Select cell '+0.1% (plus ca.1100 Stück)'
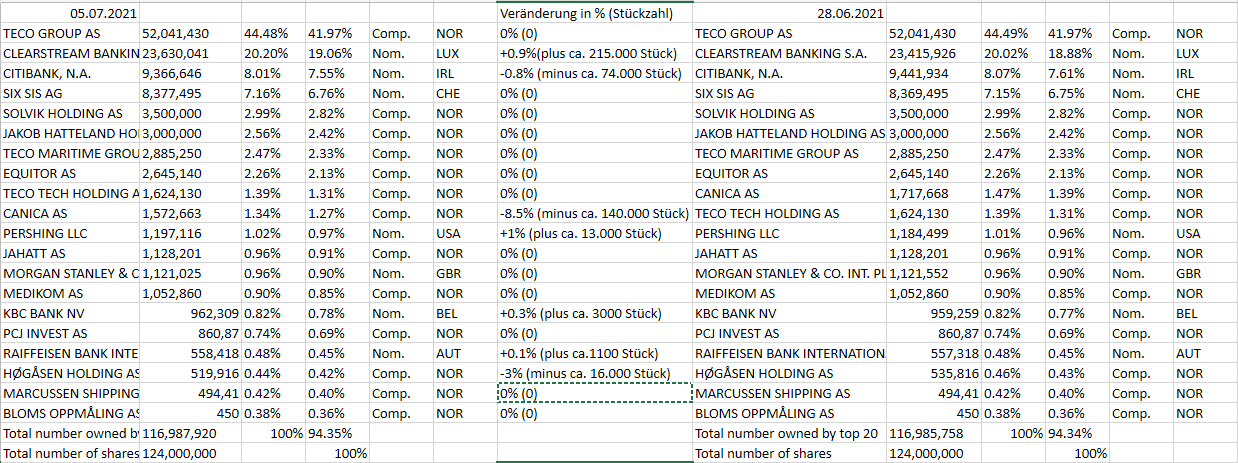Screen dimensions: 1238x463 pos(595,353)
